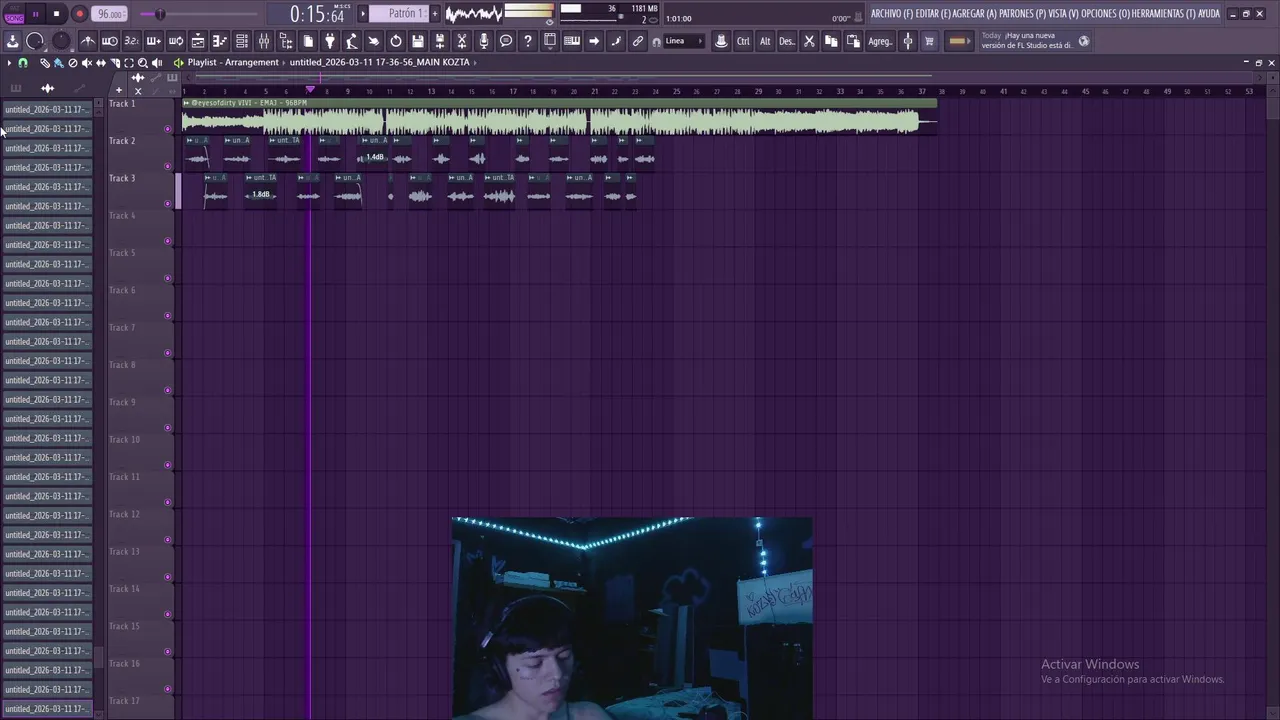Click the Track 1 label
Viewport: 1280px width, 720px height.
point(122,104)
